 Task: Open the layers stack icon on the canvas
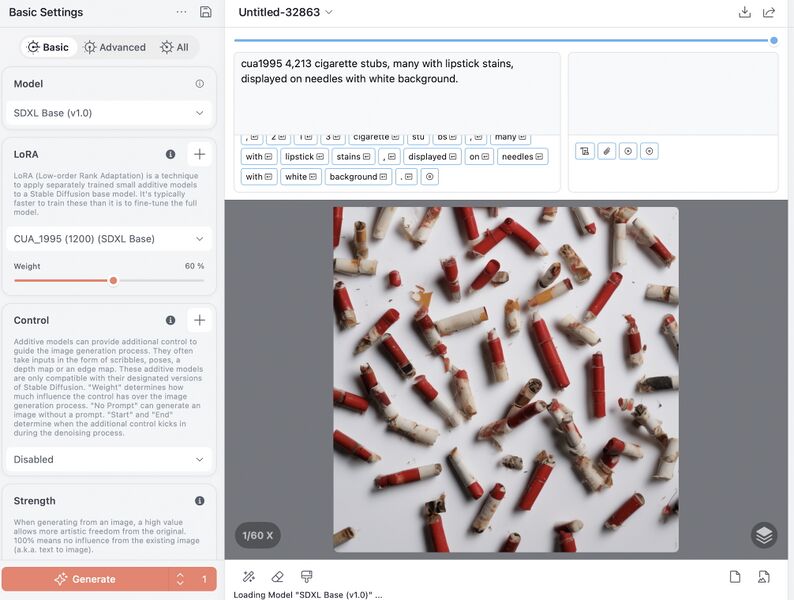(764, 535)
